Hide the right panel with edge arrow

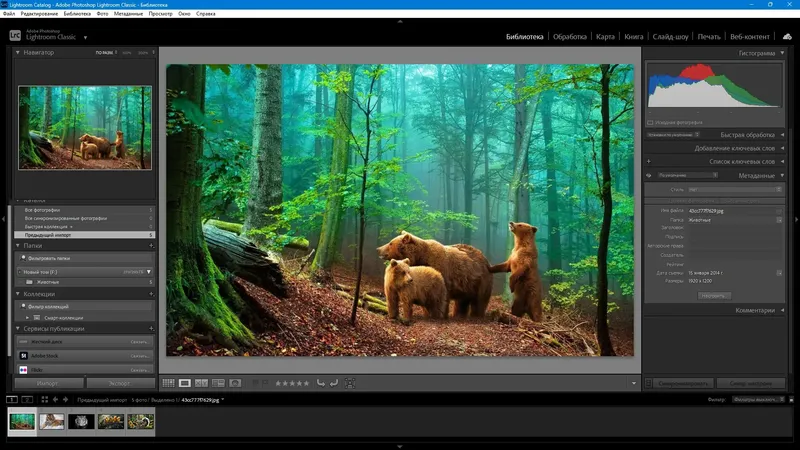(x=796, y=219)
